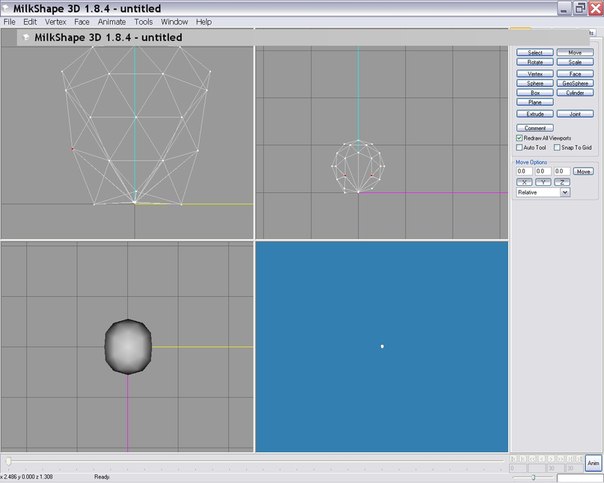604x483 pixels.
Task: Toggle the Z axis constraint button
Action: [562, 182]
